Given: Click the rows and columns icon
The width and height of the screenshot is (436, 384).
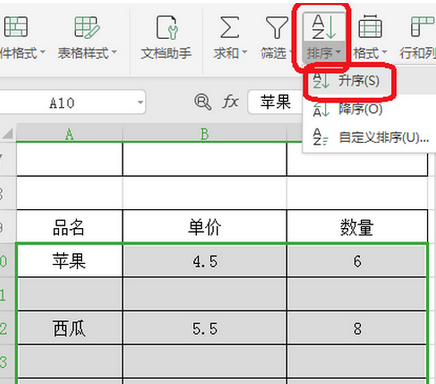Looking at the screenshot, I should 423,27.
